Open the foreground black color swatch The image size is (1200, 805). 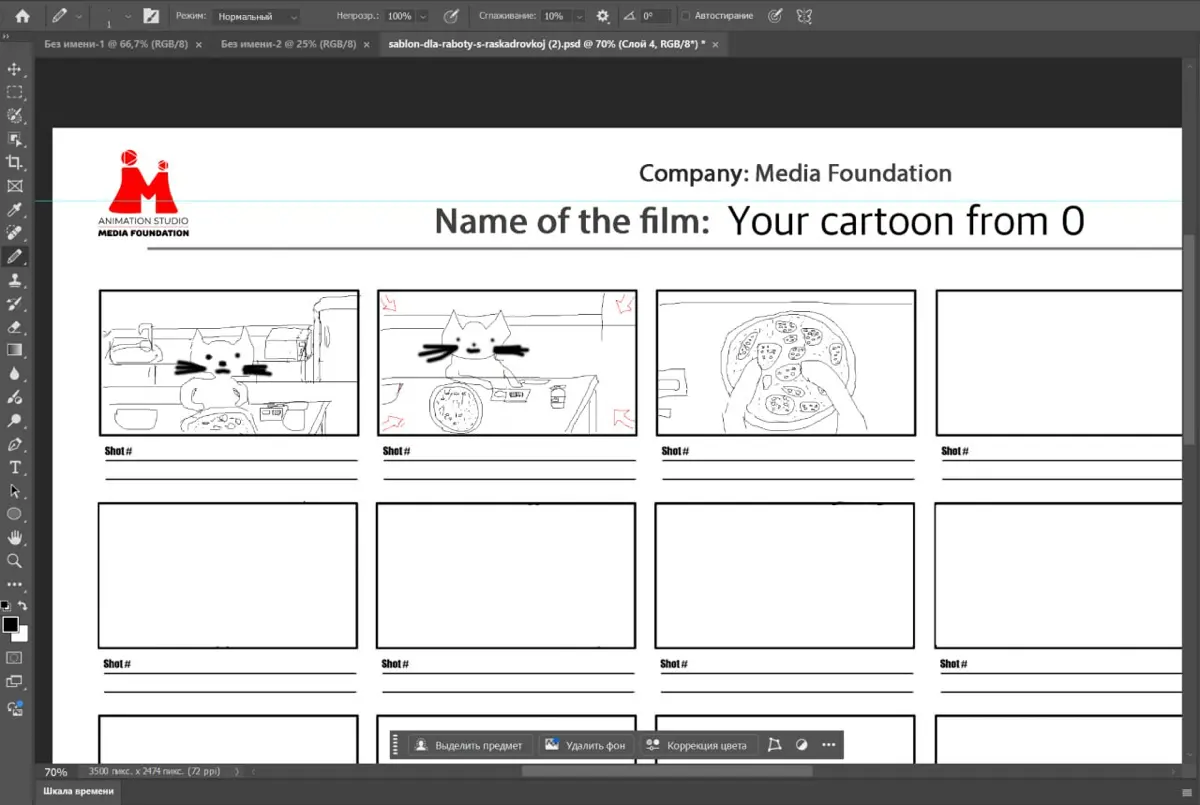tap(10, 625)
